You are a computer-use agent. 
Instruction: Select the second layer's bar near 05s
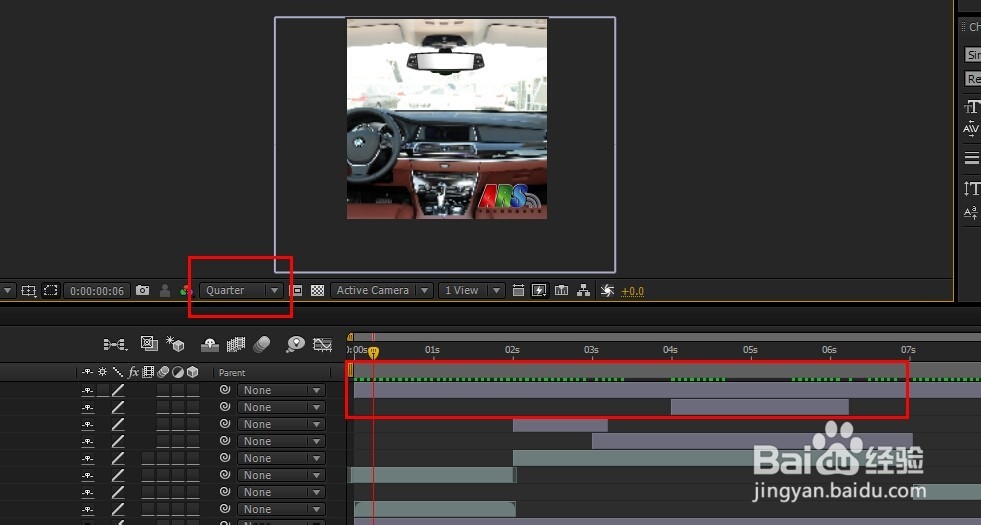(760, 407)
